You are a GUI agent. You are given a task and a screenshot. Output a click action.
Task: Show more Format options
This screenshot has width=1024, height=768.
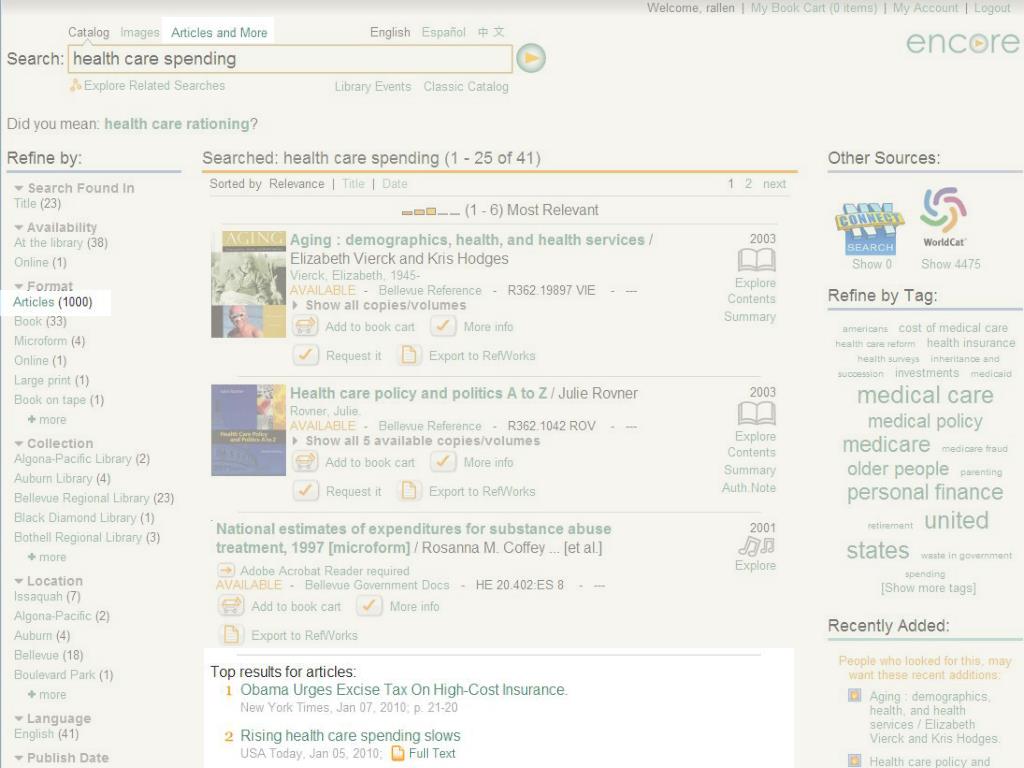[x=46, y=419]
